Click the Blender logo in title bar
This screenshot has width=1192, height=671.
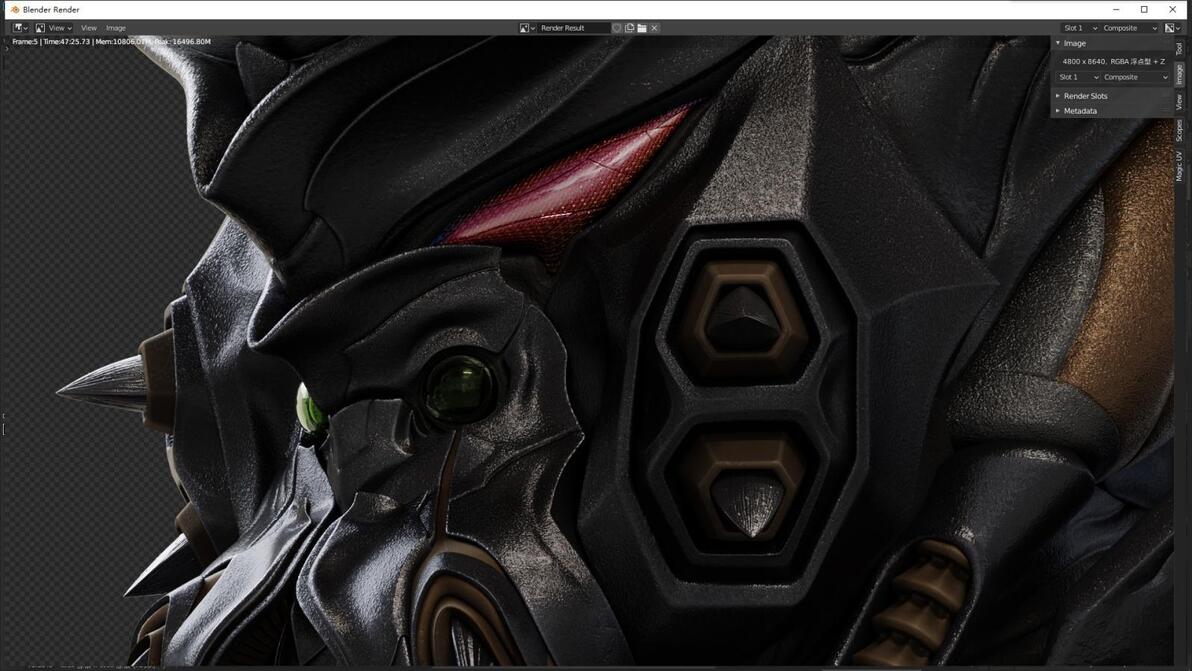point(14,9)
